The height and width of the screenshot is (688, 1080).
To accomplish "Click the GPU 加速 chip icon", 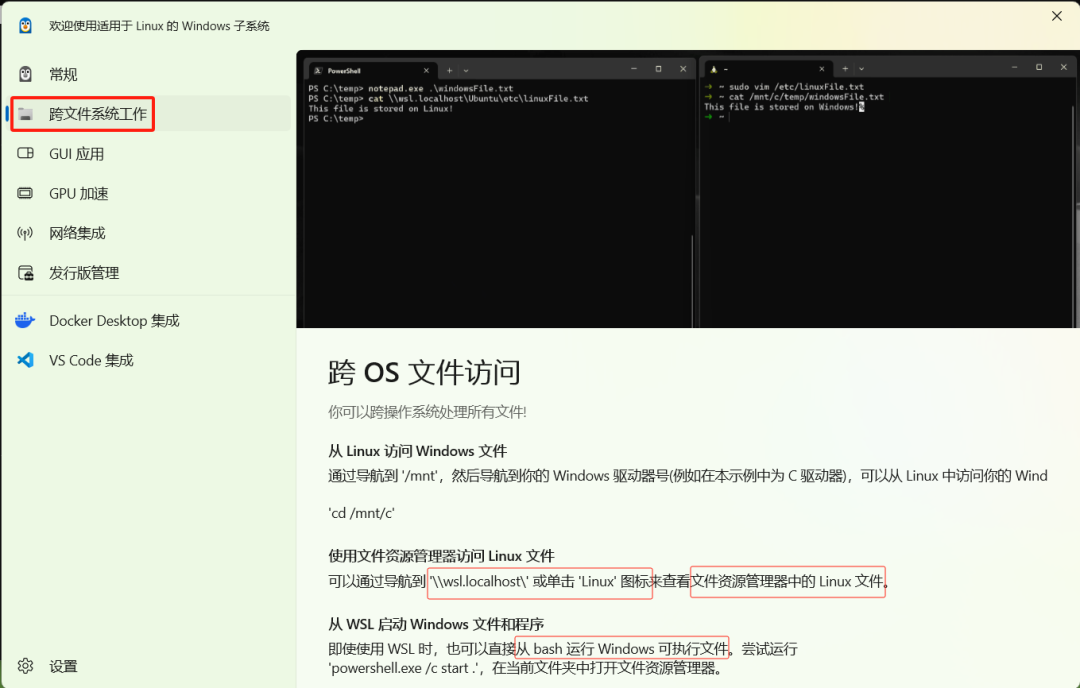I will click(25, 194).
